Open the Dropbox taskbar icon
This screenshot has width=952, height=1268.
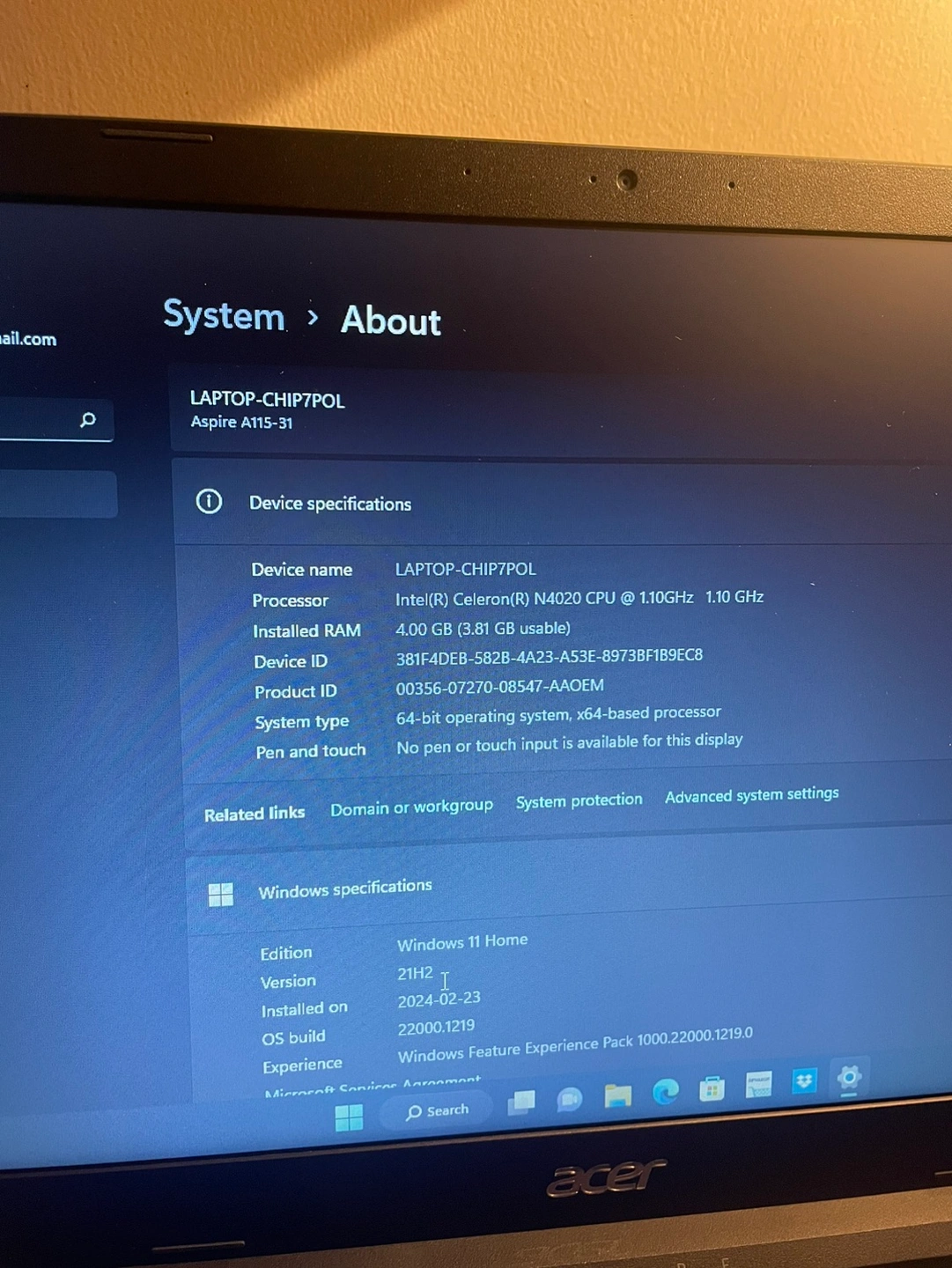tap(804, 1081)
